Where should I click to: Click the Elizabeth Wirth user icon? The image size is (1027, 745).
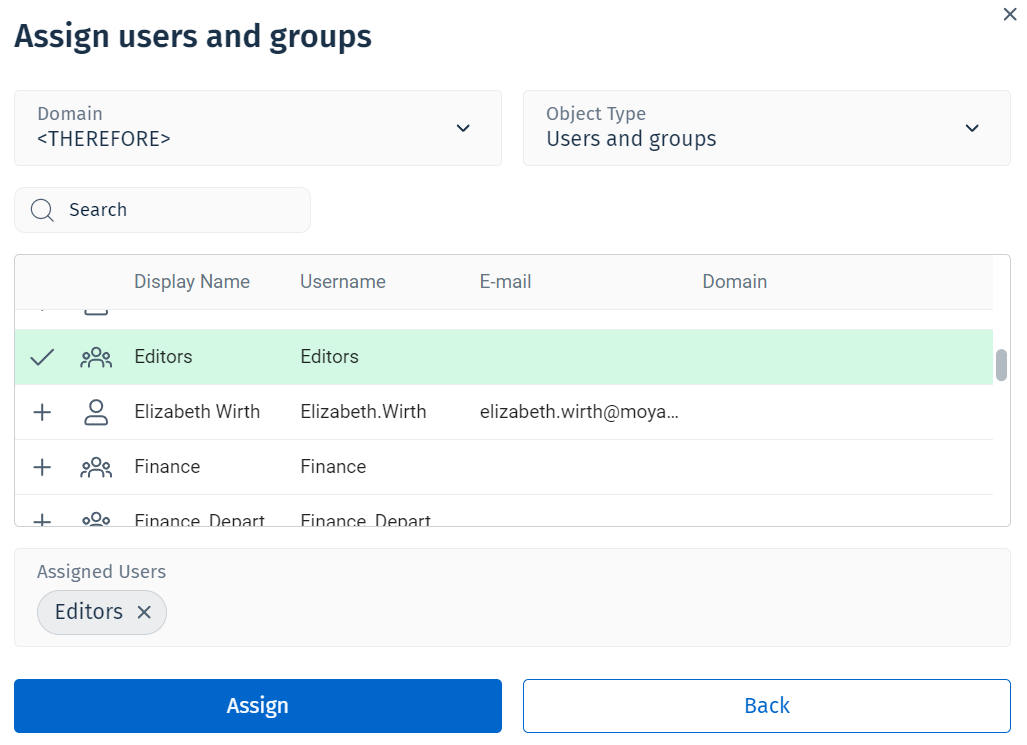coord(96,412)
